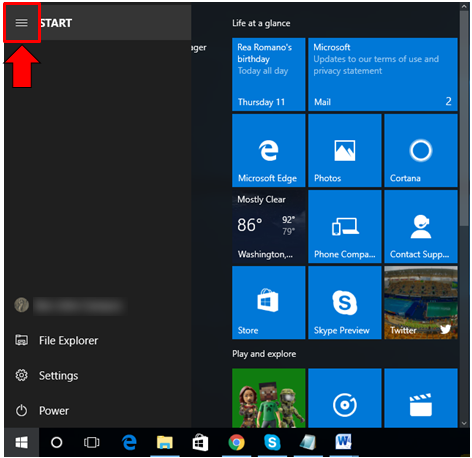This screenshot has width=472, height=458.
Task: Open the Movies & TV clapperboard tile
Action: pyautogui.click(x=421, y=398)
